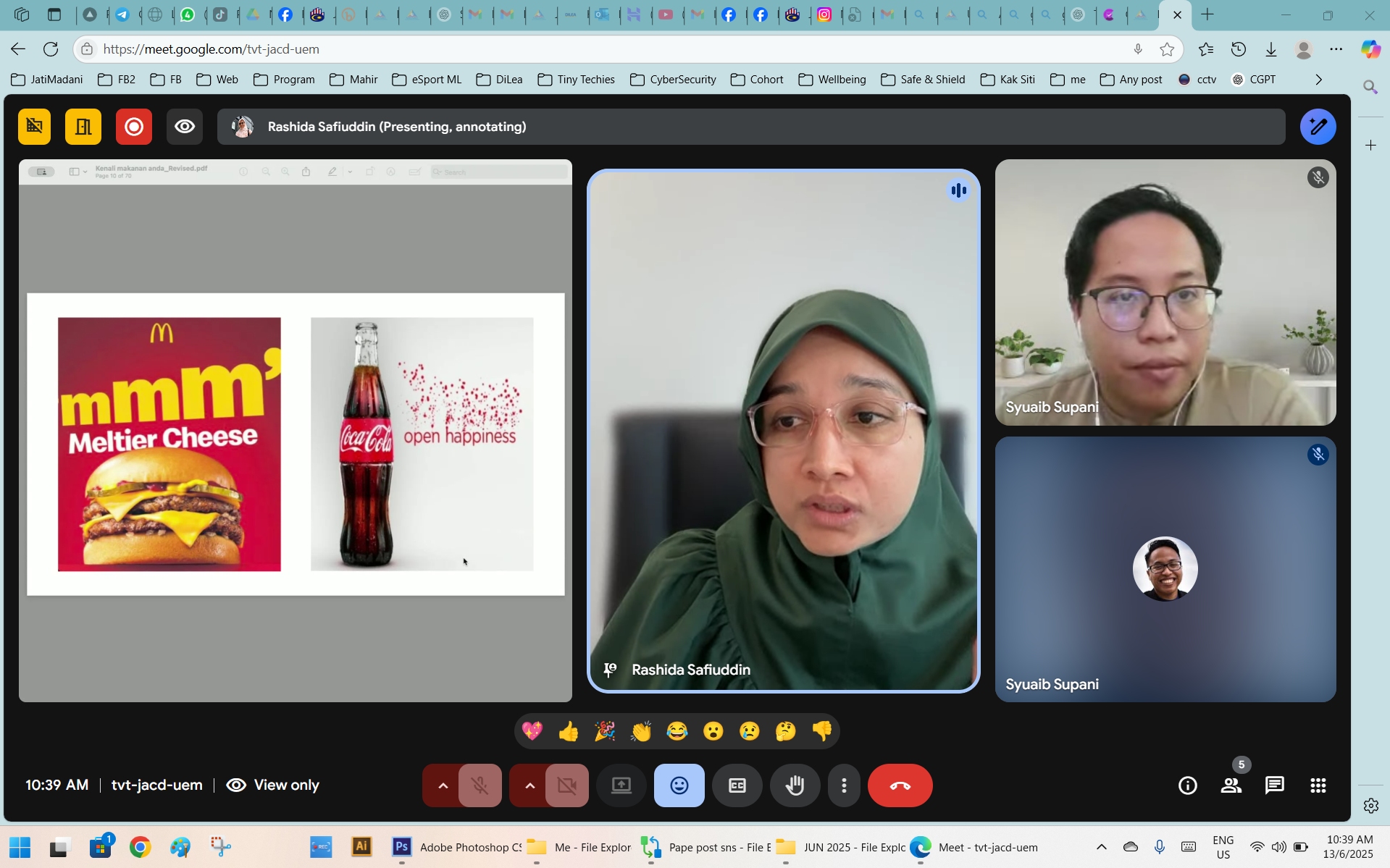Viewport: 1390px width, 868px height.
Task: Open a new browser tab
Action: tap(1207, 14)
